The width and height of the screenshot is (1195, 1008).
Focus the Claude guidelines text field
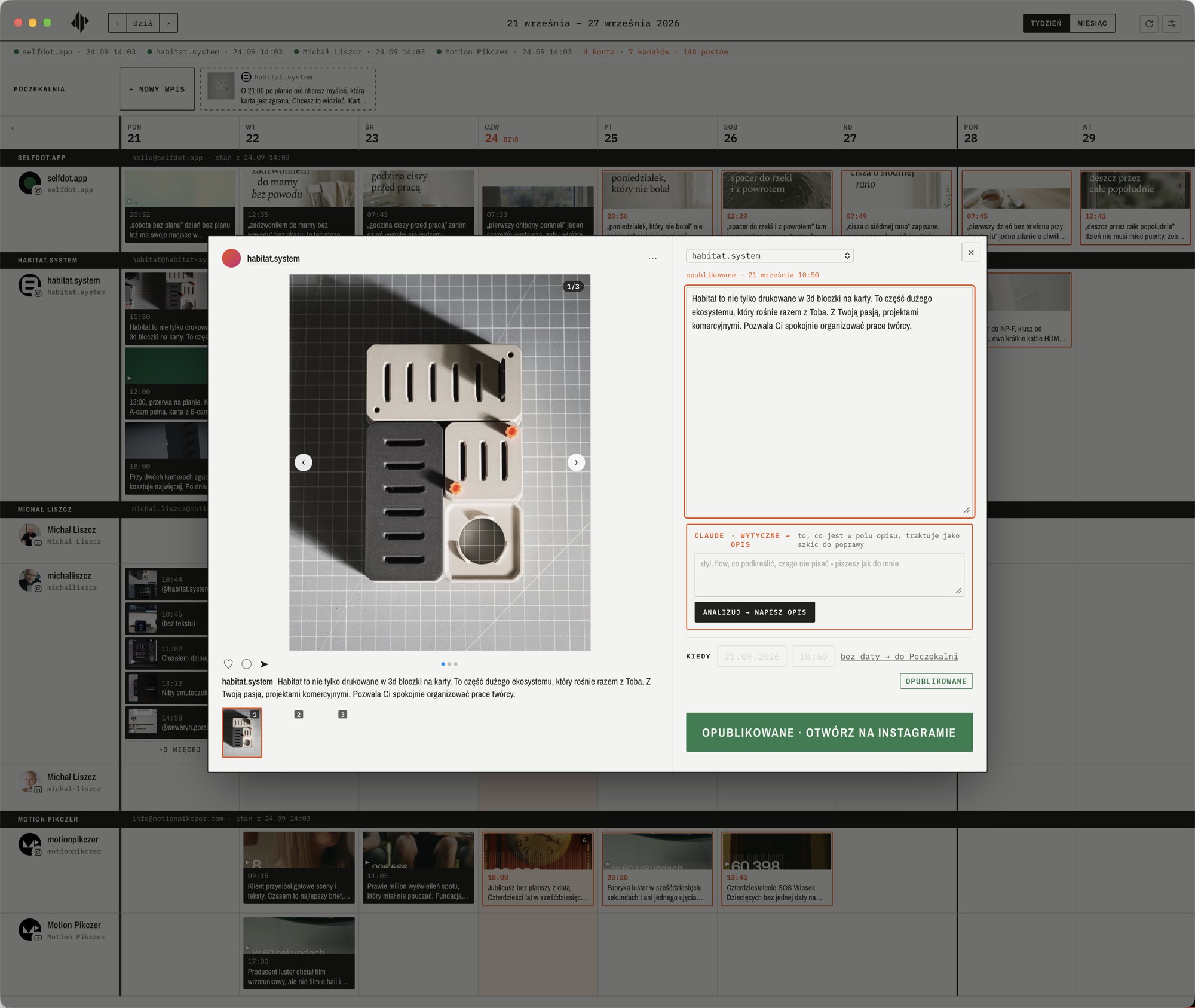(829, 575)
